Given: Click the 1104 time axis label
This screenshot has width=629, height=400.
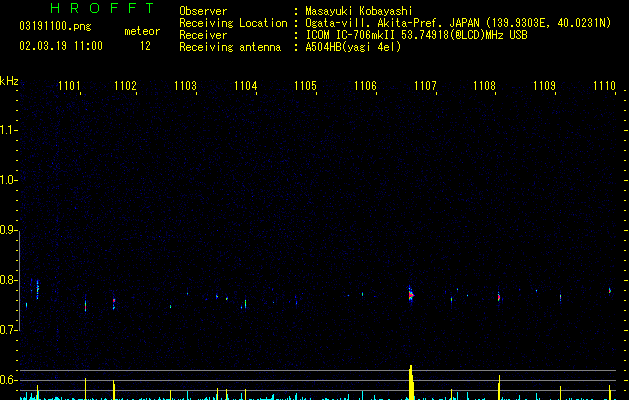Looking at the screenshot, I should pyautogui.click(x=246, y=85).
